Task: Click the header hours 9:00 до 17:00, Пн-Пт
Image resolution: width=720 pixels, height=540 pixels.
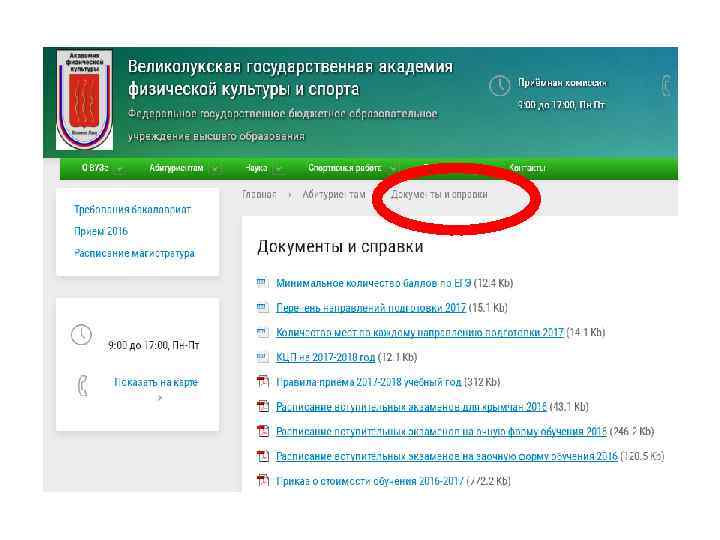Action: click(562, 105)
